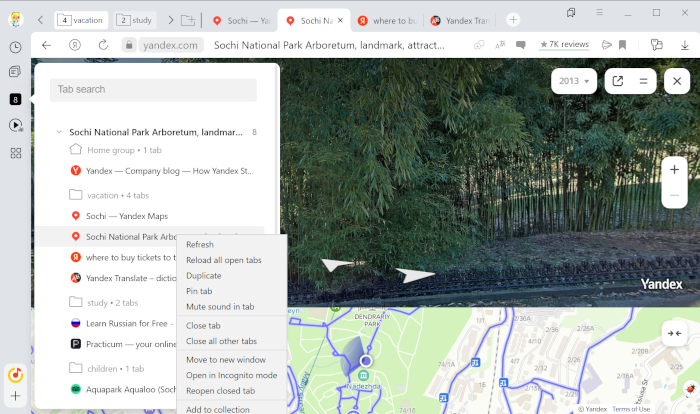The height and width of the screenshot is (414, 700).
Task: Open the bookmarks icon in title bar
Action: click(571, 13)
